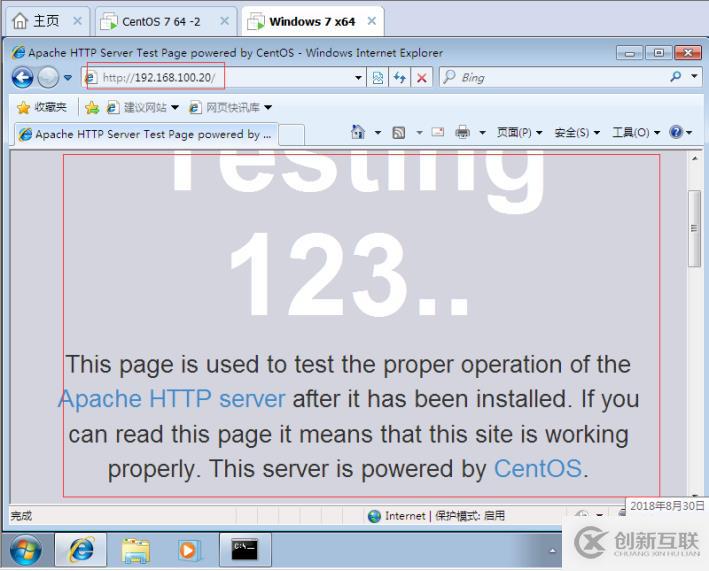The image size is (709, 571).
Task: Click the Read Mail icon
Action: coord(438,132)
